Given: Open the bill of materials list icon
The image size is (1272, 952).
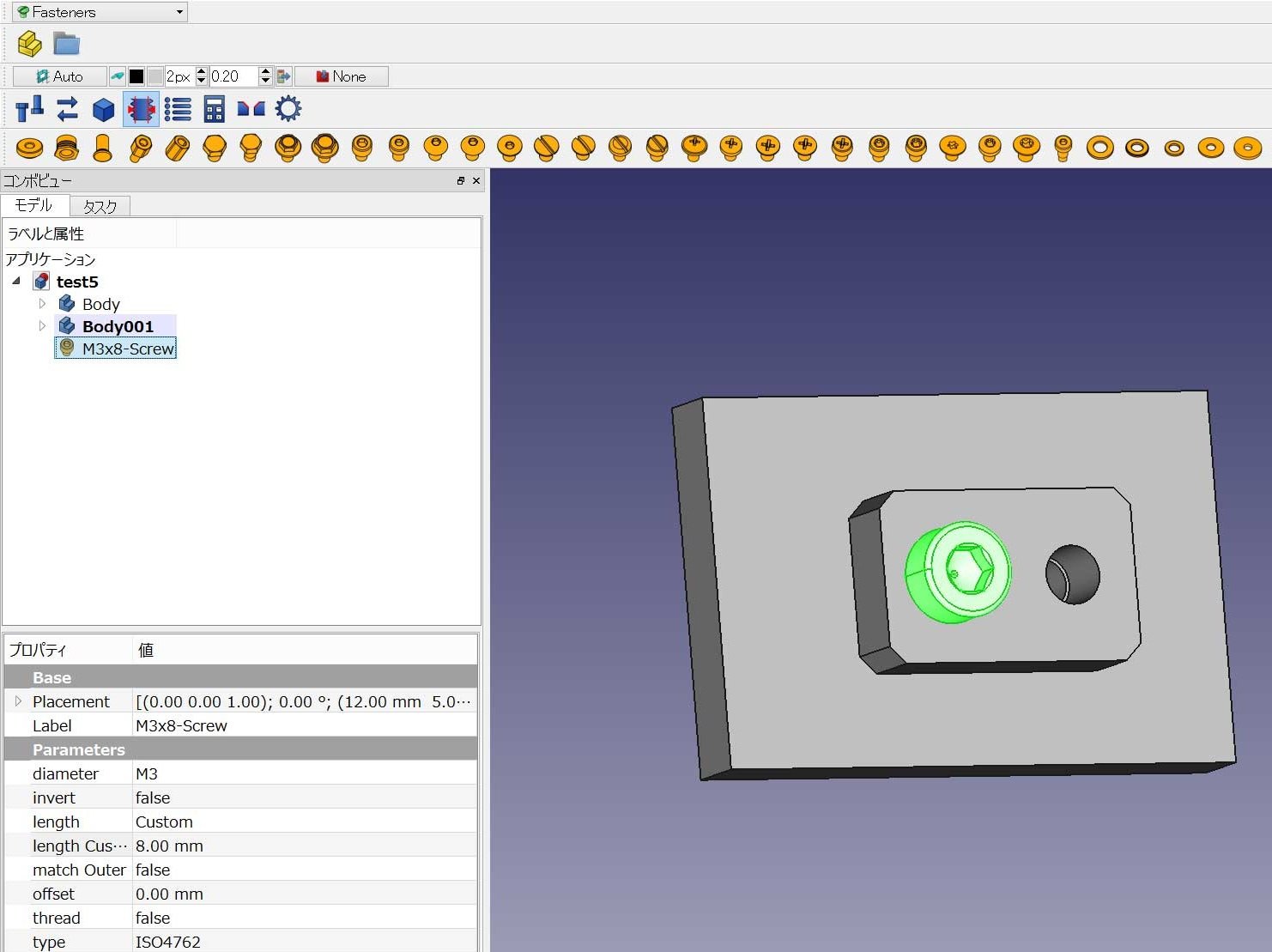Looking at the screenshot, I should pyautogui.click(x=178, y=109).
